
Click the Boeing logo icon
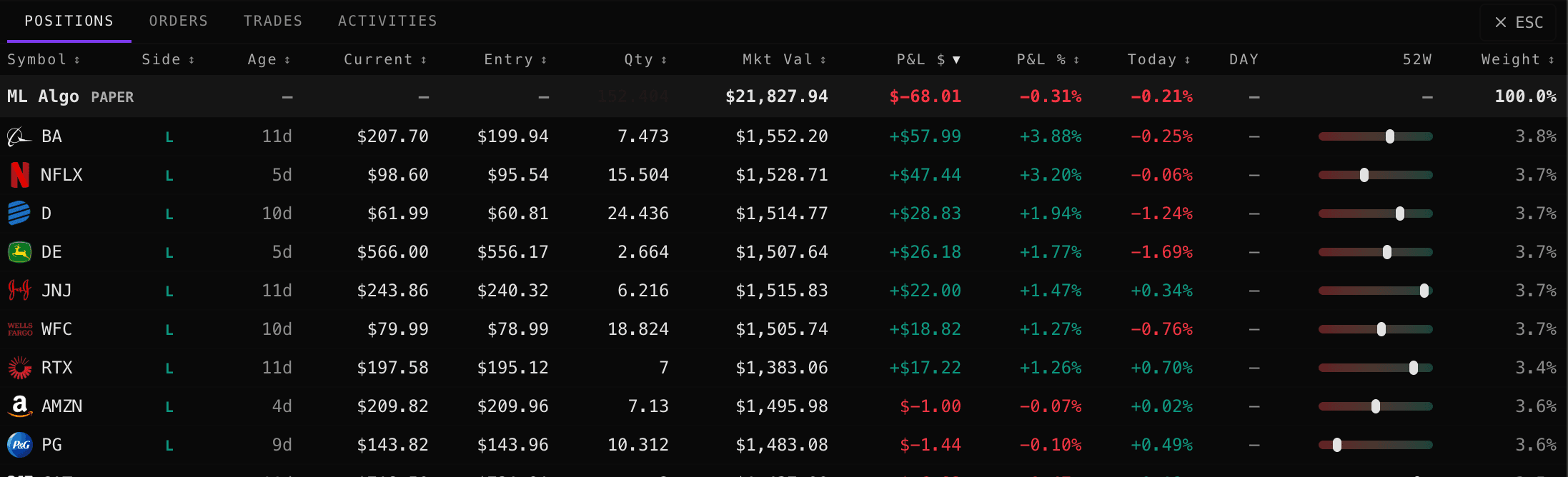click(x=19, y=136)
